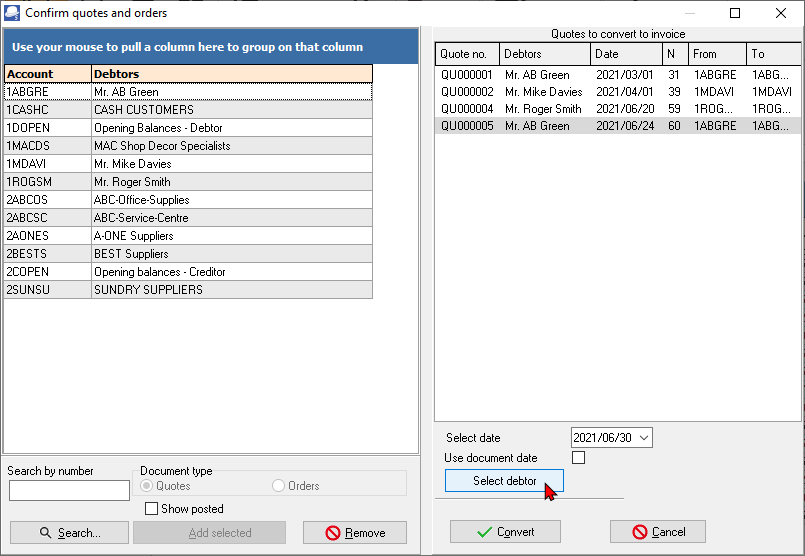
Task: Click Cancel with red prohibition icon
Action: [x=658, y=532]
